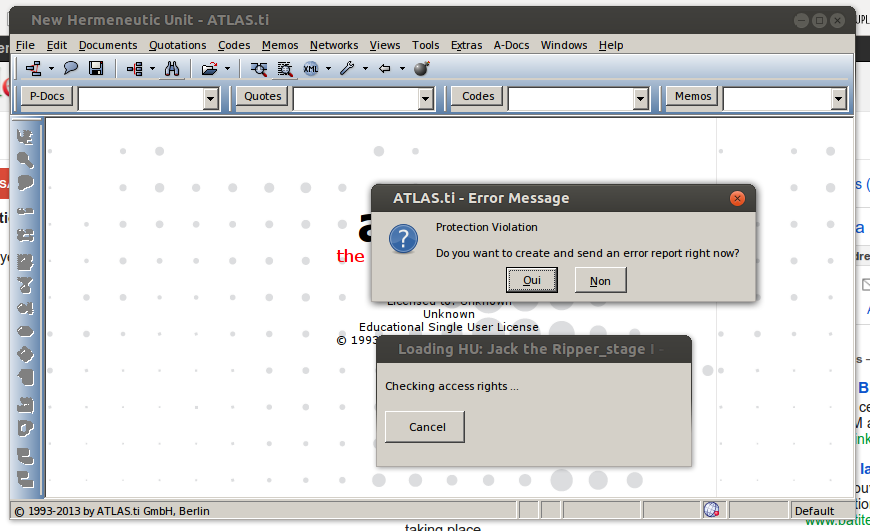The width and height of the screenshot is (870, 531).
Task: Click the greyed magnifier icon in left sidebar
Action: click(25, 160)
